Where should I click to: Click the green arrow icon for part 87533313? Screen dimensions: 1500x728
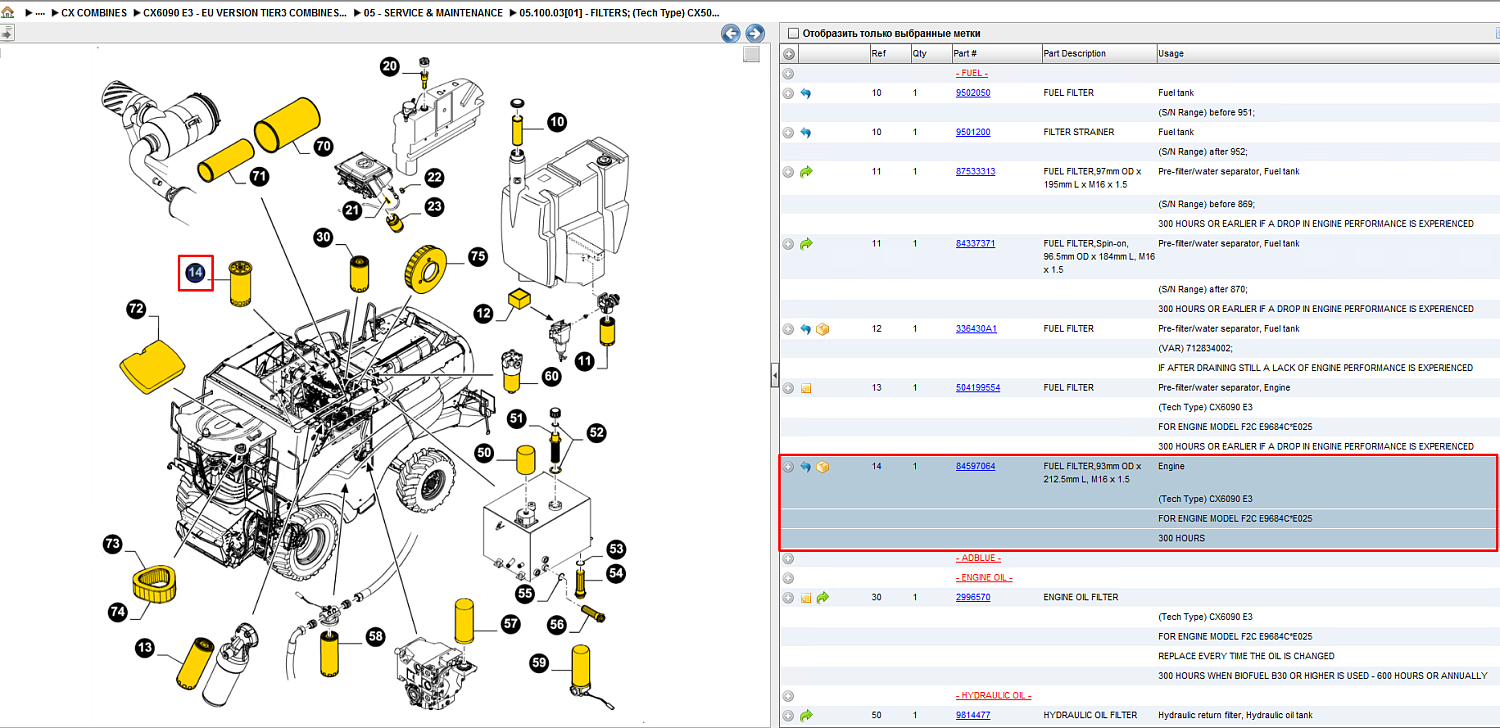pos(806,172)
